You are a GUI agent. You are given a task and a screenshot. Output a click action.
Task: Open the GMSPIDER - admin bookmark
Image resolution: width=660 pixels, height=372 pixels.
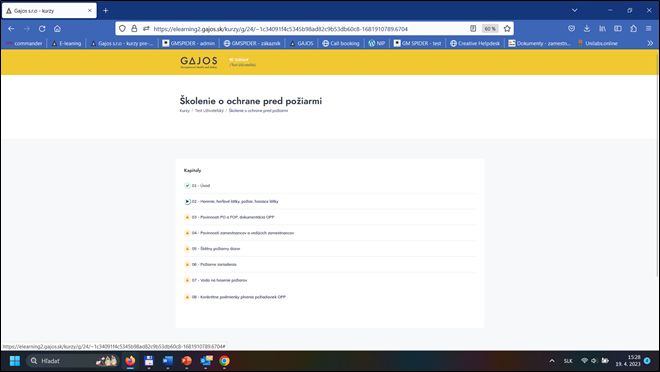(189, 43)
